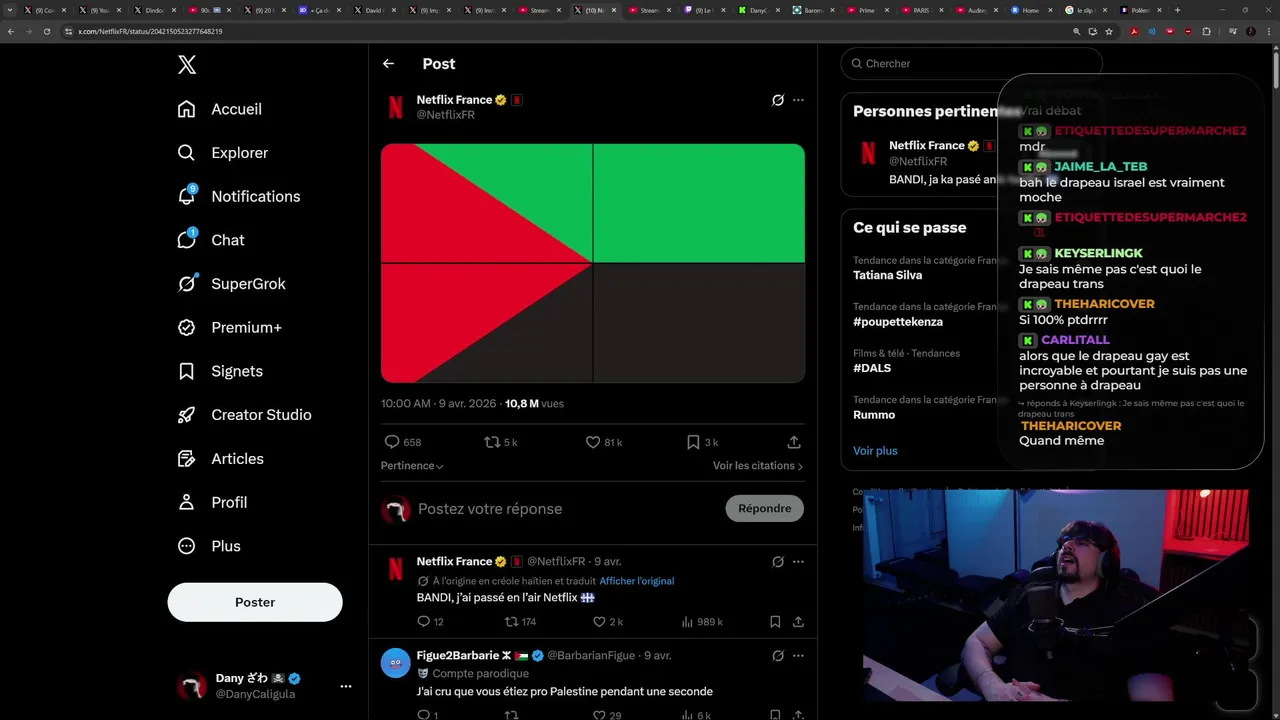
Task: Go to the Profil page
Action: click(212, 502)
